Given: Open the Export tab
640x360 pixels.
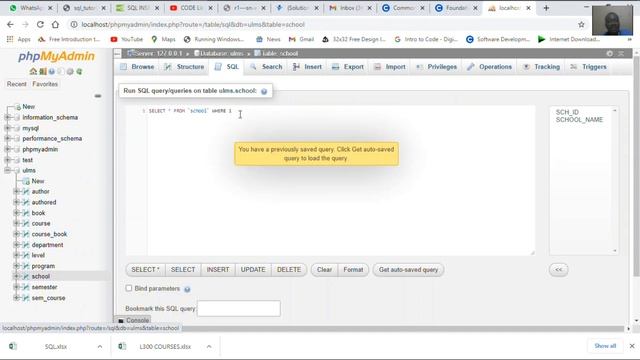Looking at the screenshot, I should coord(348,67).
